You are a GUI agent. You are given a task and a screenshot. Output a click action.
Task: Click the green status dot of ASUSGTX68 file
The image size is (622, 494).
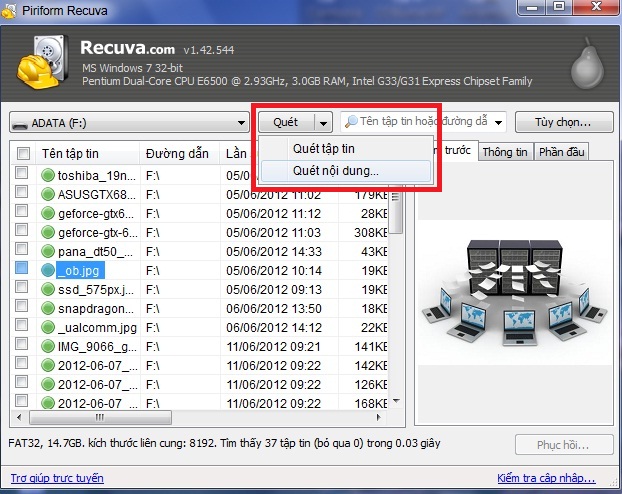(48, 194)
